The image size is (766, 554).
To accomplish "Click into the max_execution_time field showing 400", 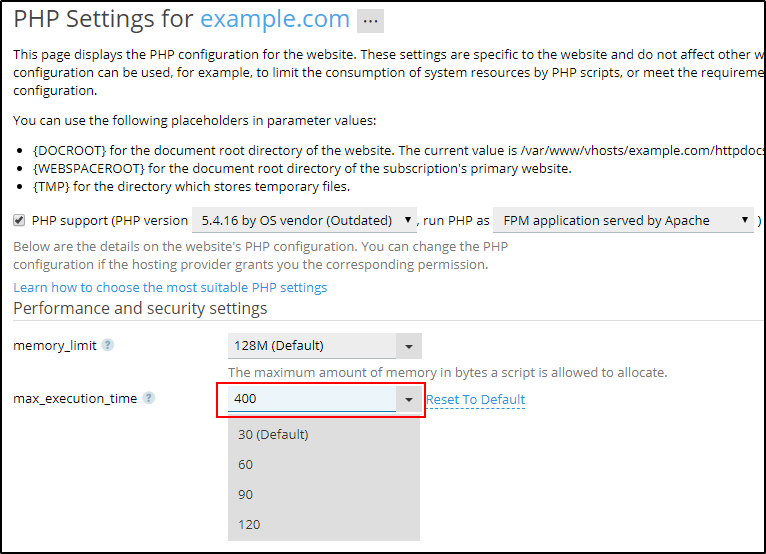I will (x=310, y=400).
